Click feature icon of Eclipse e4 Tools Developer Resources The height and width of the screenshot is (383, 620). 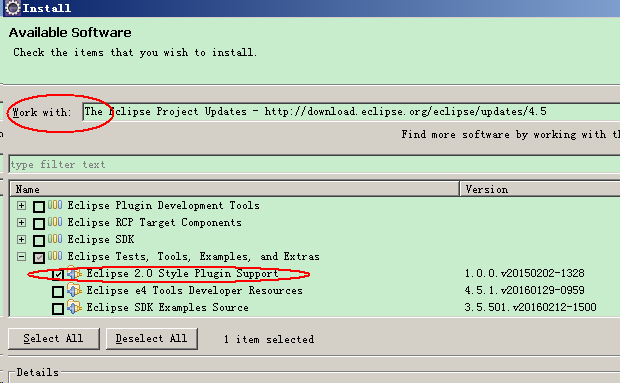coord(74,290)
